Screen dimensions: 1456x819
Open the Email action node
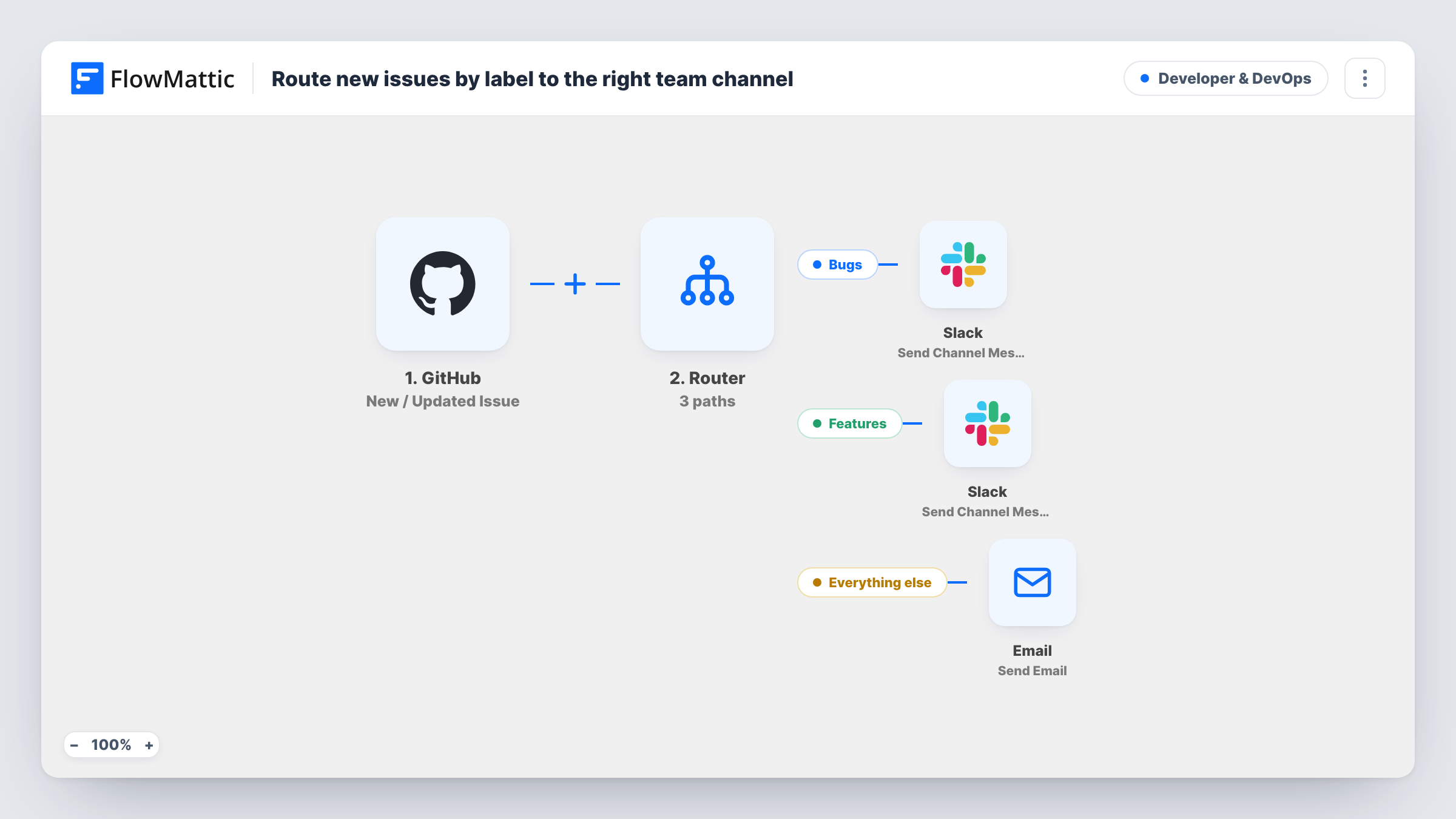coord(1032,582)
